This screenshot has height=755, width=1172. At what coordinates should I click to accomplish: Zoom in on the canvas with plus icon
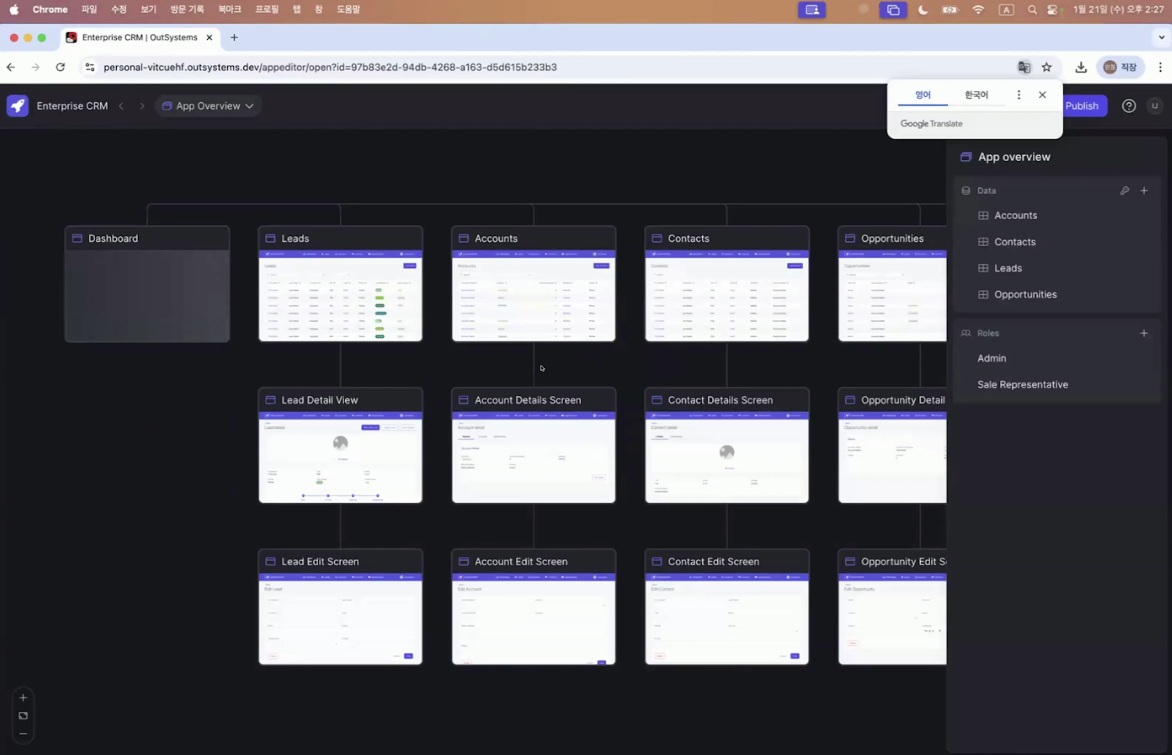23,698
